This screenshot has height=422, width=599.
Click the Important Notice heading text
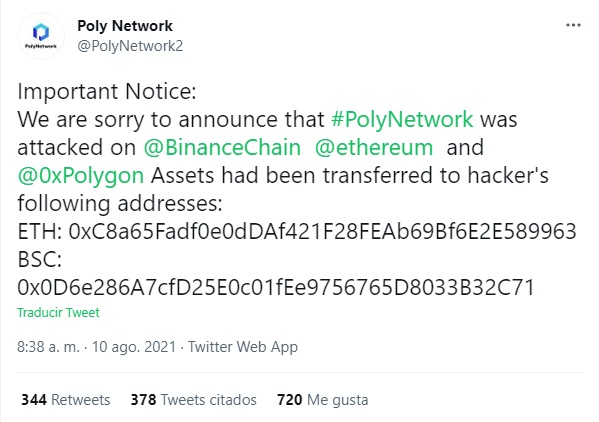[107, 91]
